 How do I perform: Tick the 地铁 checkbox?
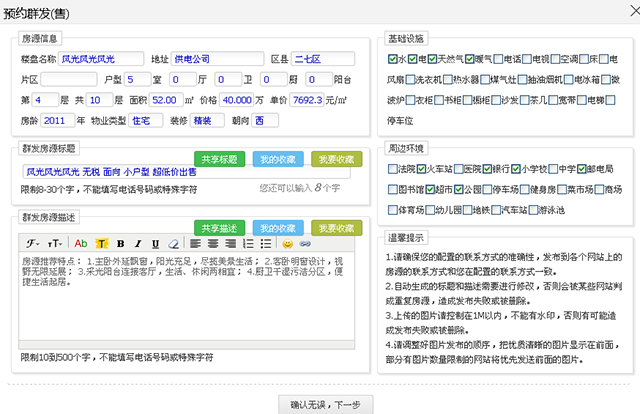coord(468,210)
